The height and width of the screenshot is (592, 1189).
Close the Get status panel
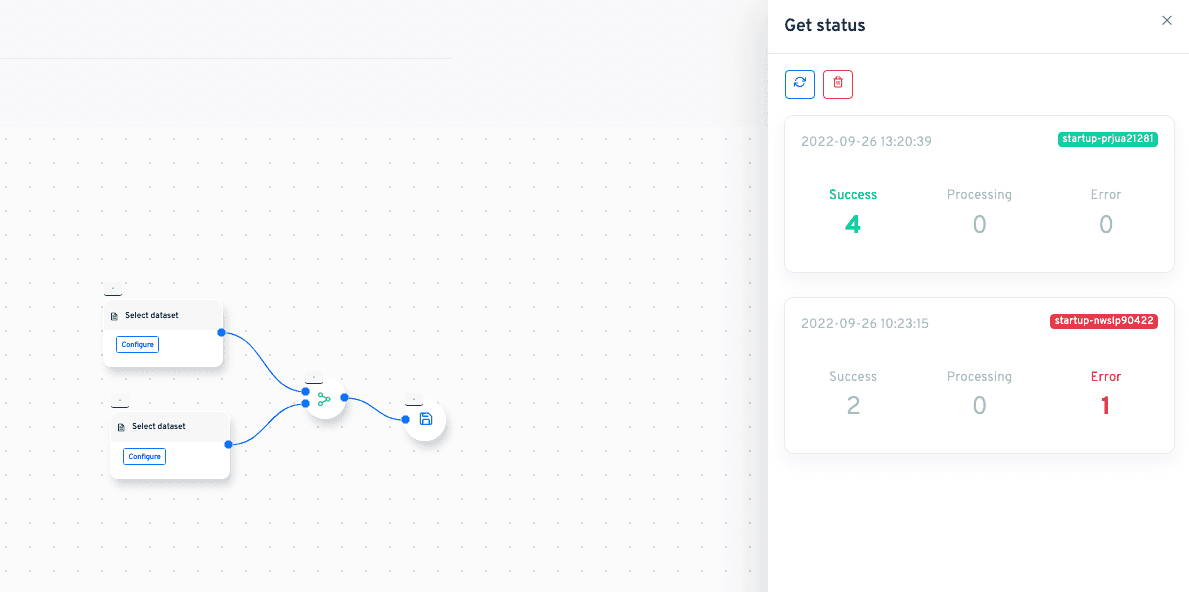click(1167, 20)
